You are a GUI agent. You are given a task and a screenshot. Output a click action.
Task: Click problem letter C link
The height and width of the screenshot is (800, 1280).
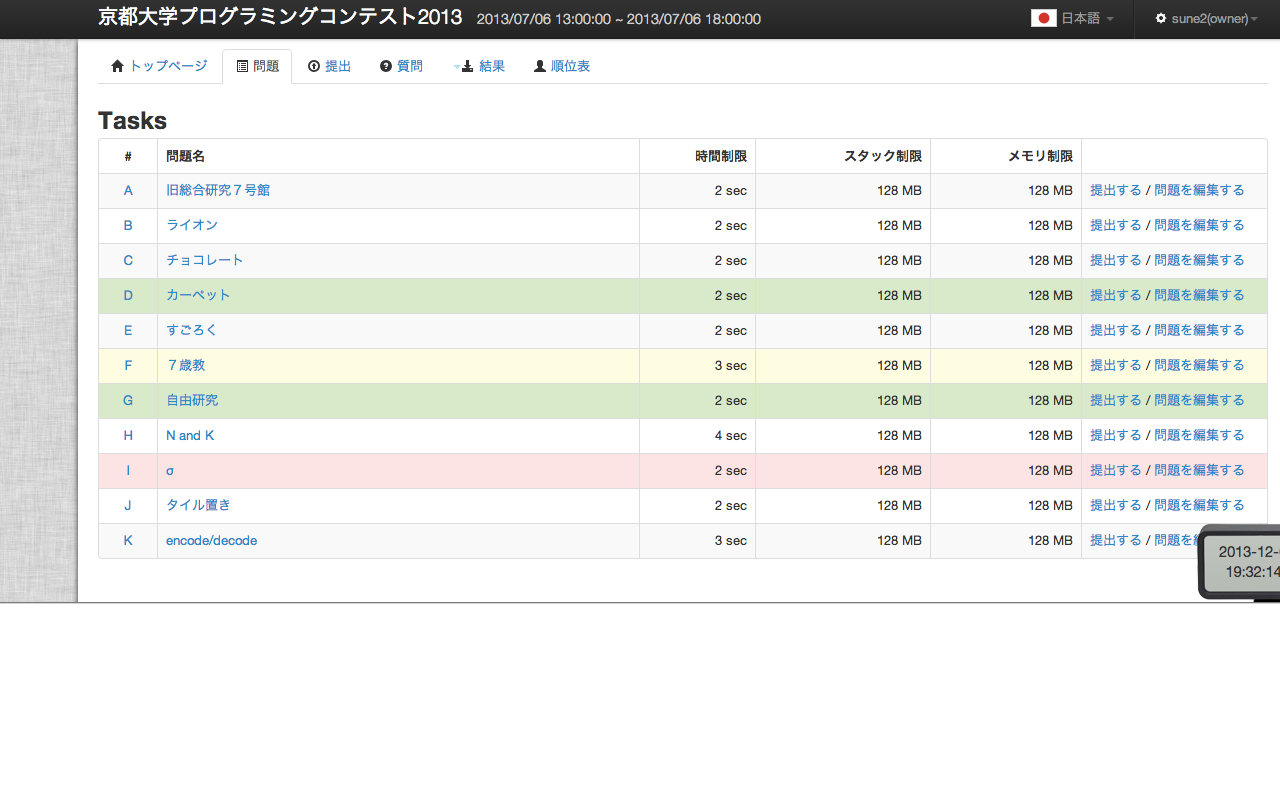point(128,260)
